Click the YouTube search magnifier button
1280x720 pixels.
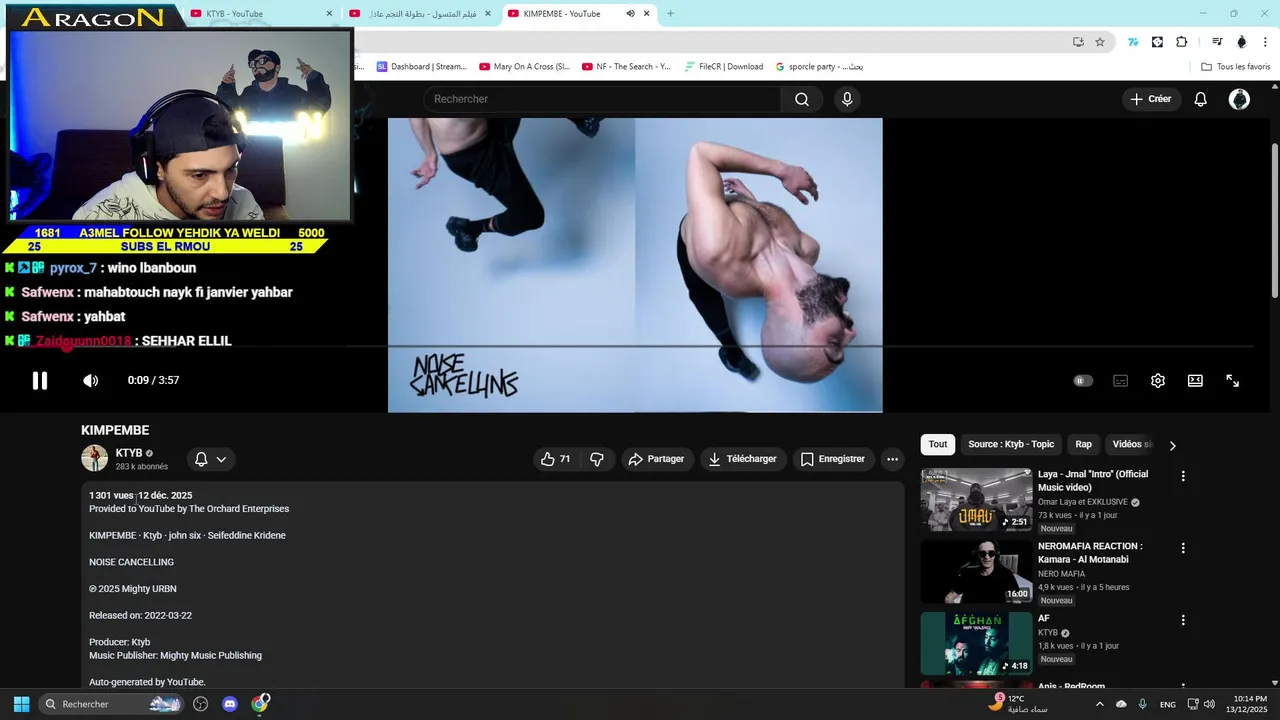pyautogui.click(x=802, y=99)
